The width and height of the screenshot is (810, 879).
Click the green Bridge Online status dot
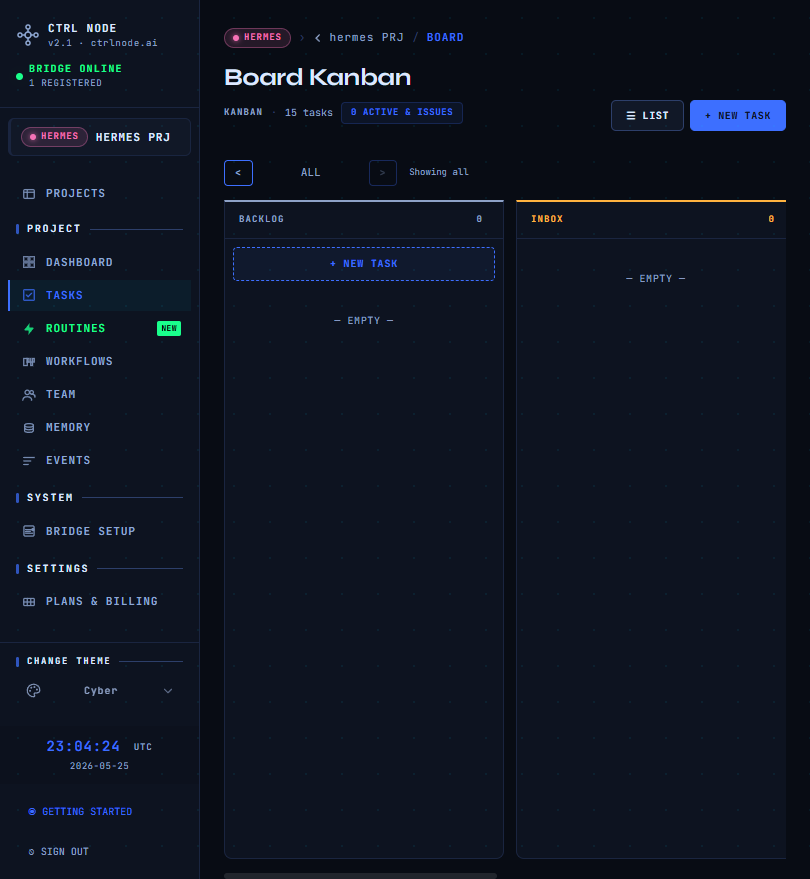[x=20, y=76]
